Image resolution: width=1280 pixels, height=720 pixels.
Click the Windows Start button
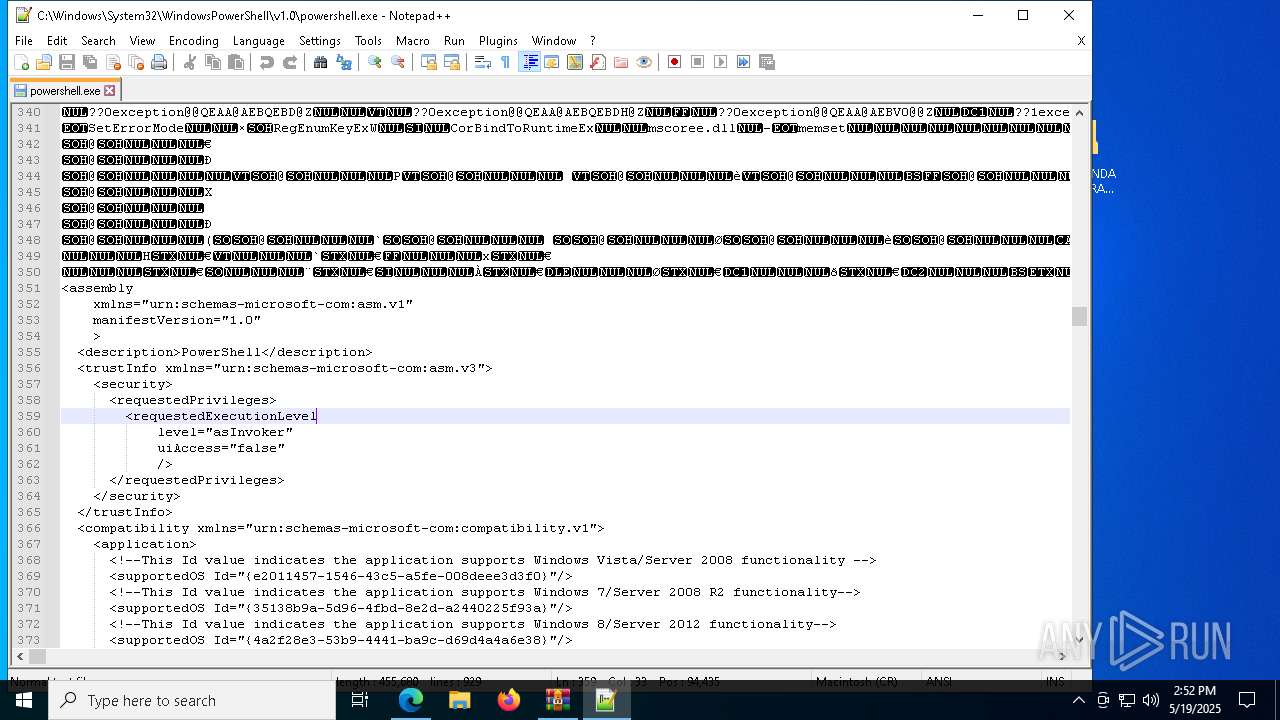[x=24, y=700]
